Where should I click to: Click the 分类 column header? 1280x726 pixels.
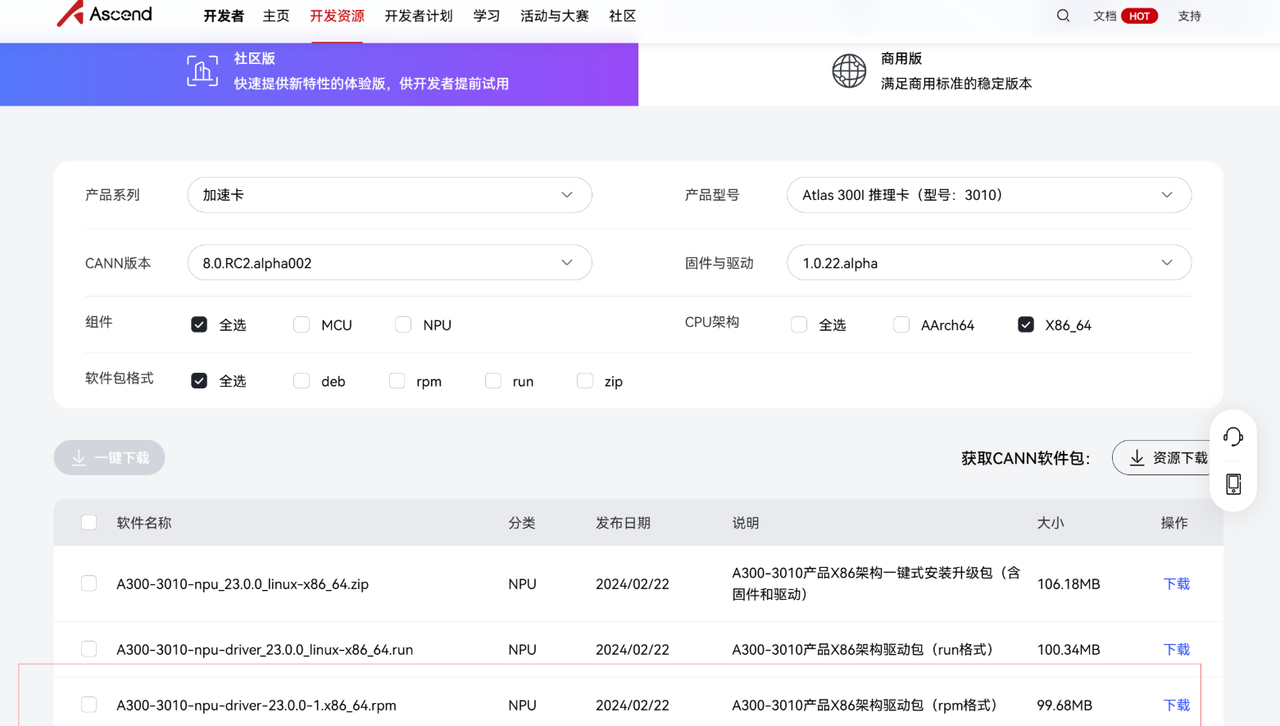522,523
